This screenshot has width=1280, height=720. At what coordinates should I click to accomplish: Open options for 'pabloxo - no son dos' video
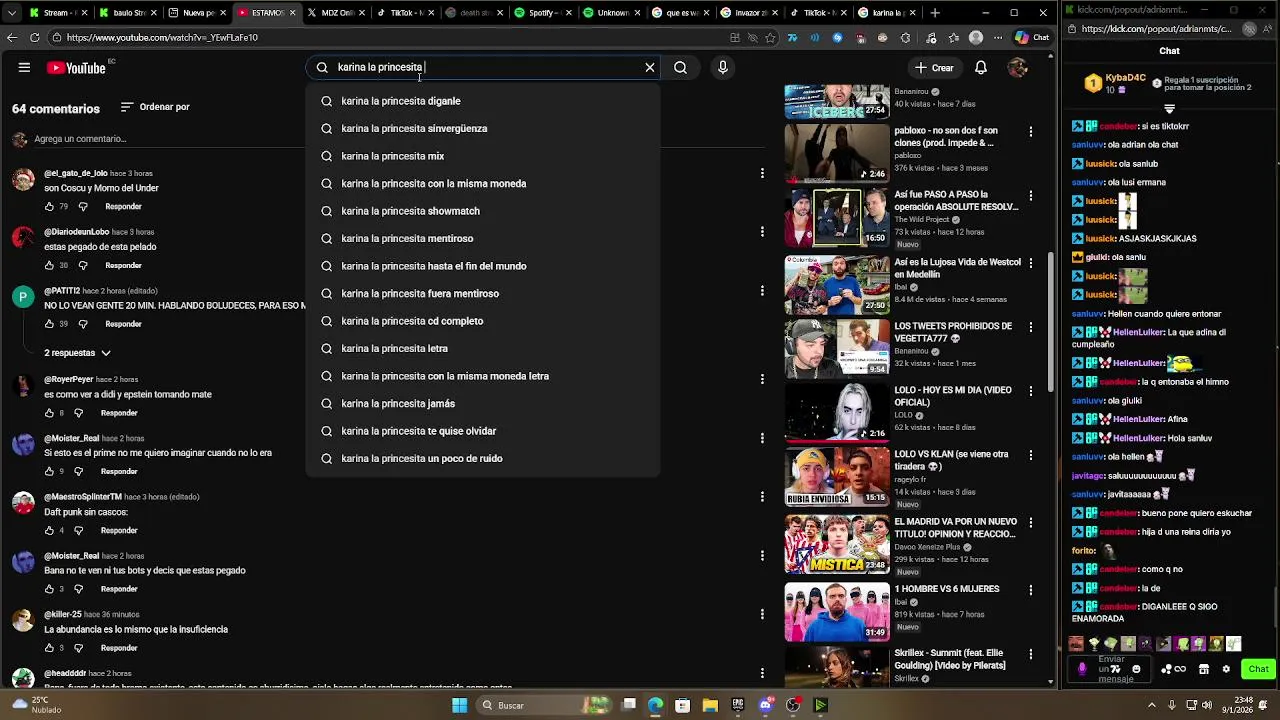1031,131
